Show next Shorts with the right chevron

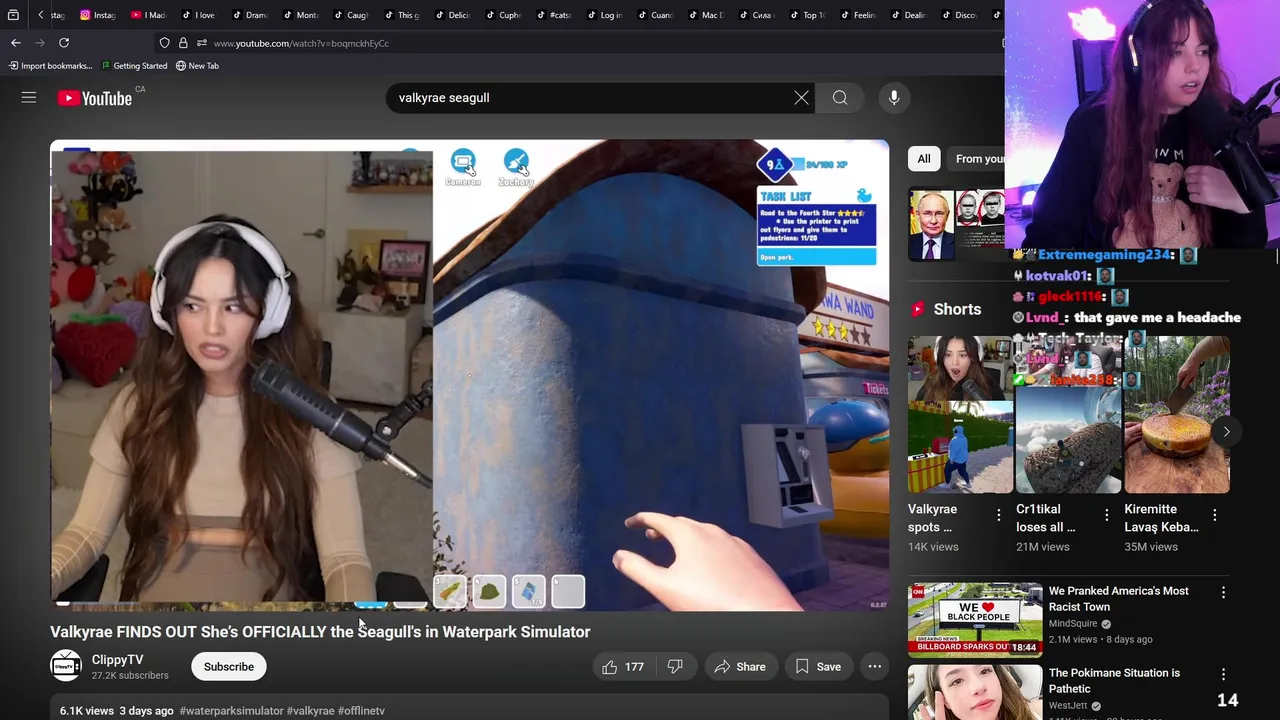coord(1226,431)
